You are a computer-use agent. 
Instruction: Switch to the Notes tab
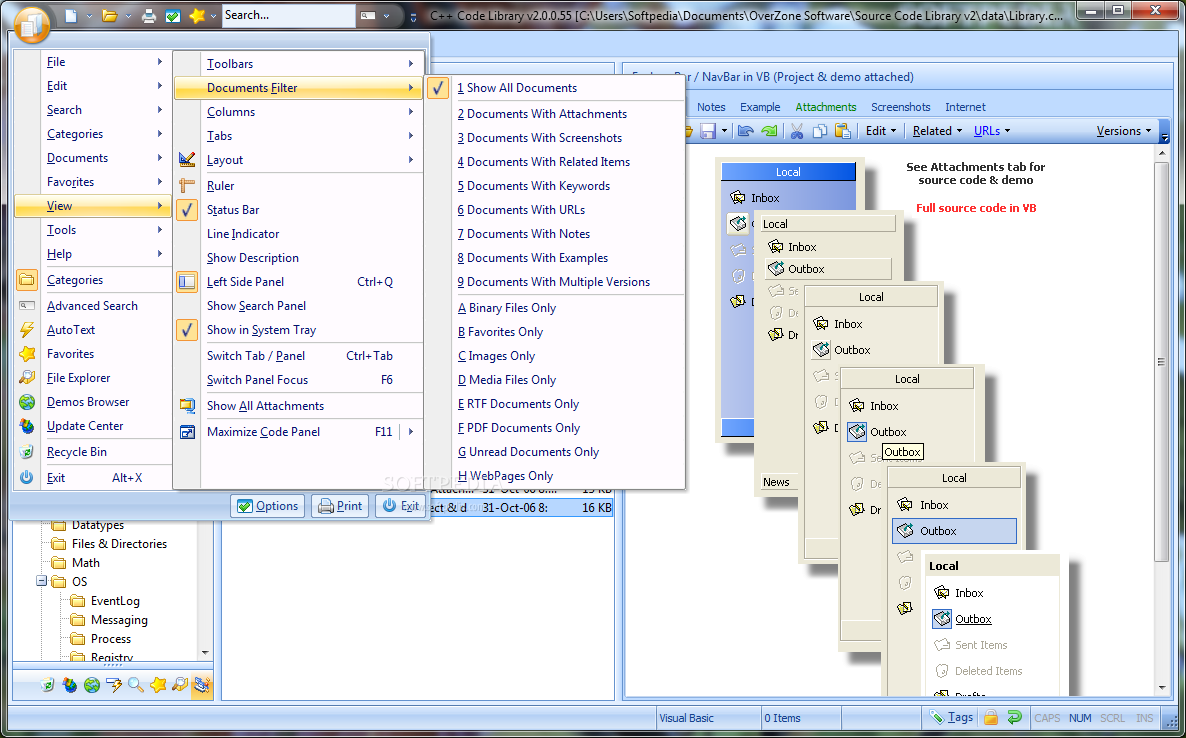pos(711,107)
